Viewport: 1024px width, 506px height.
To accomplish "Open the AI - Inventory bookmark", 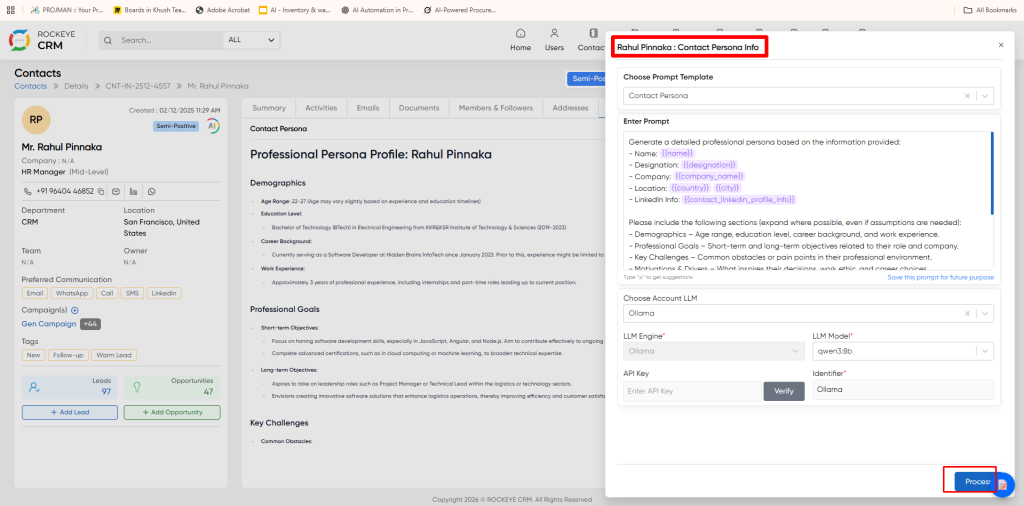I will [296, 10].
